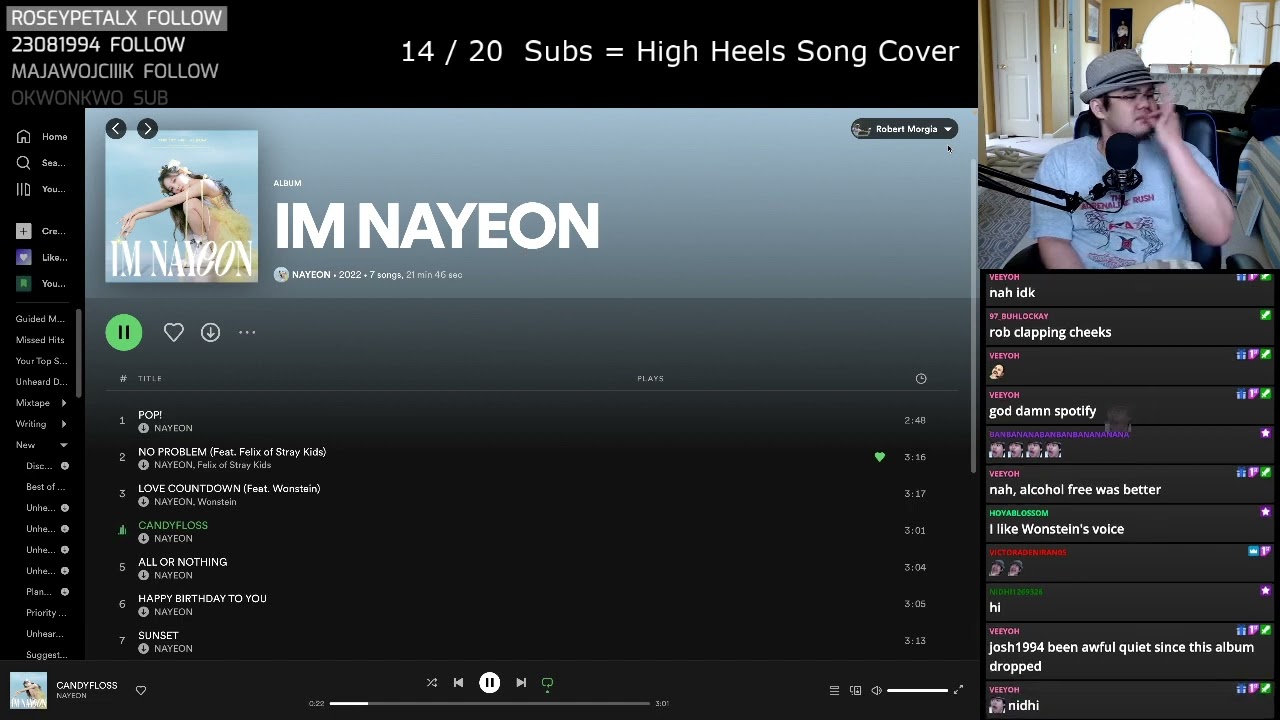Like CANDYFLOSS with the now-playing heart

(141, 690)
